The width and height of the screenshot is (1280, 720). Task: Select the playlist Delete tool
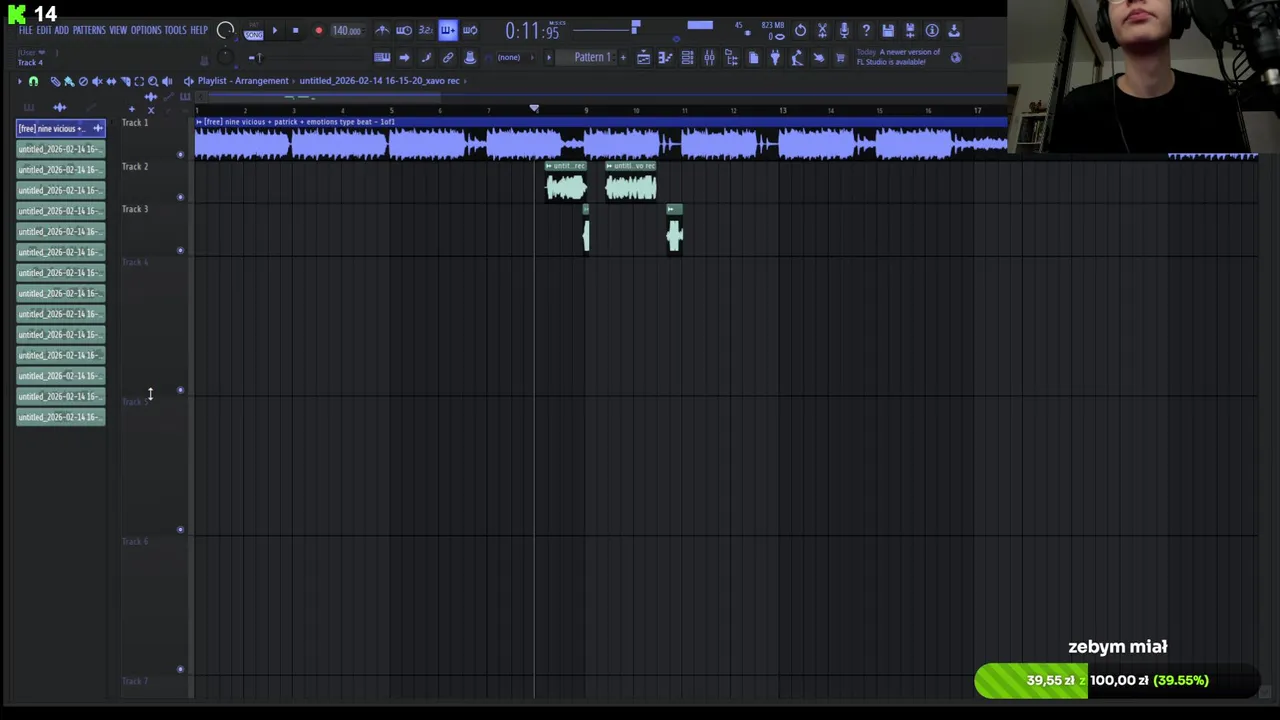point(83,81)
